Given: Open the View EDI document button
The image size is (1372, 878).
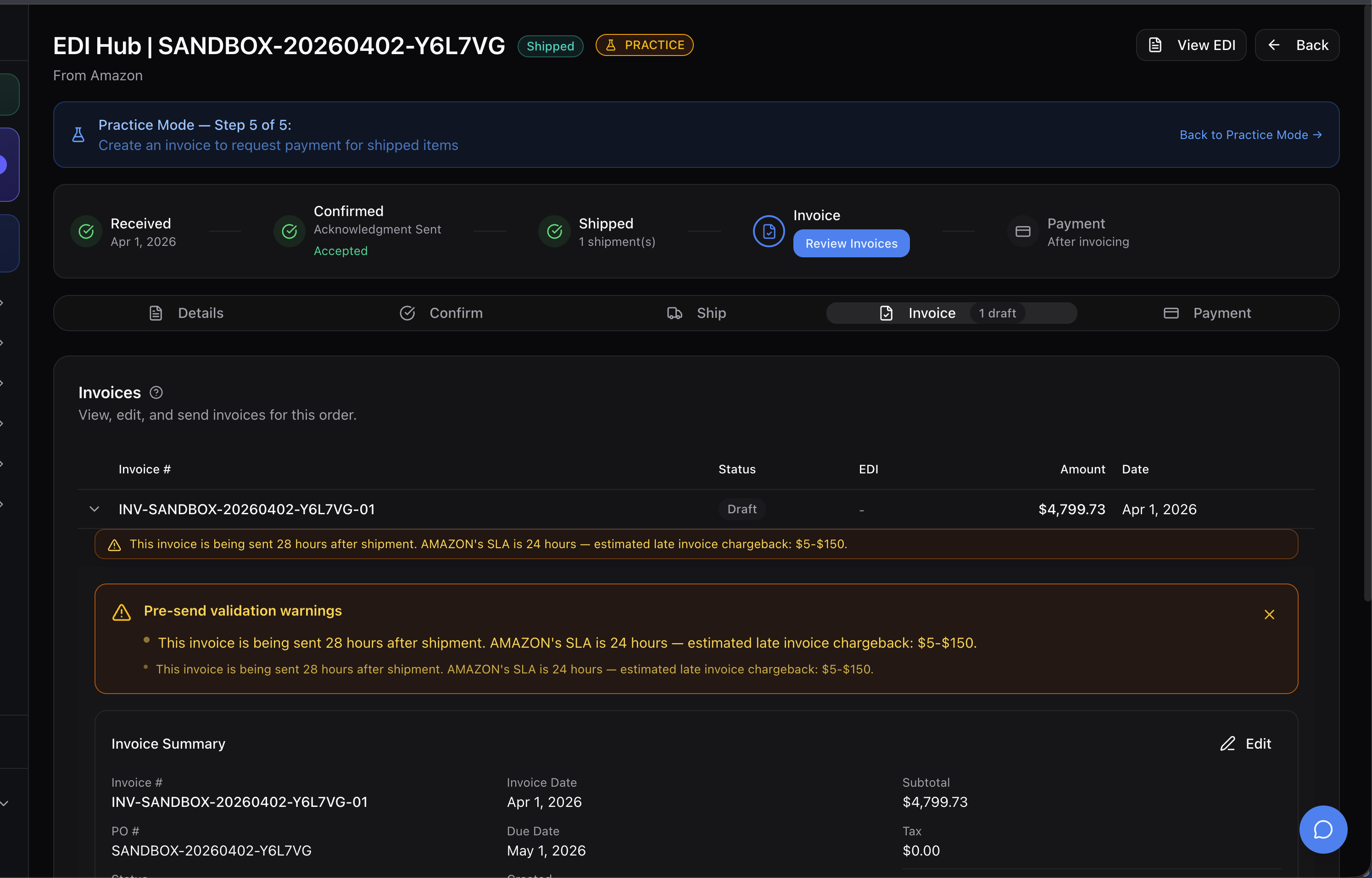Looking at the screenshot, I should tap(1191, 45).
